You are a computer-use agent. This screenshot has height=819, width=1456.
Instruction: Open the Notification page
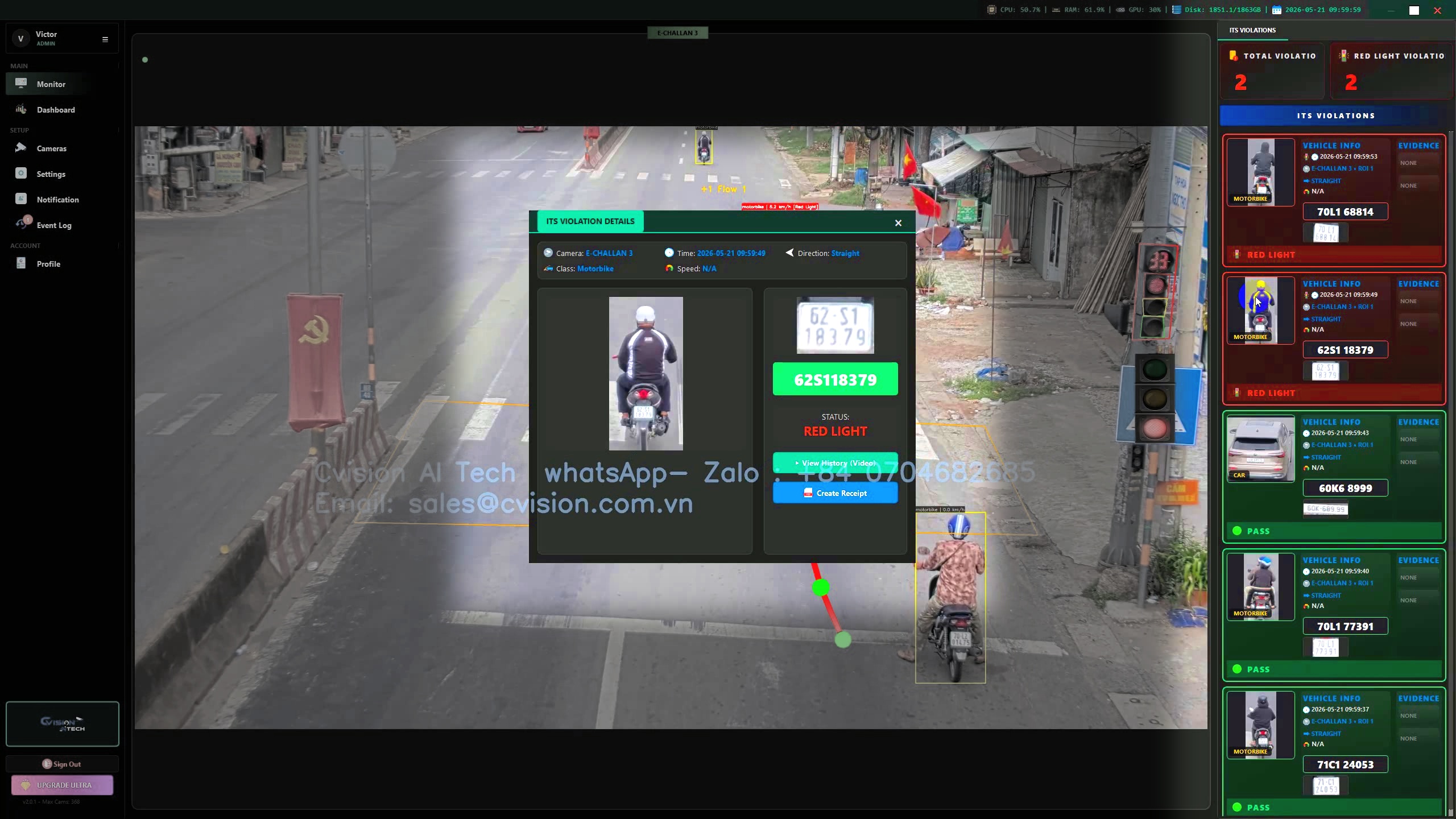point(62,200)
